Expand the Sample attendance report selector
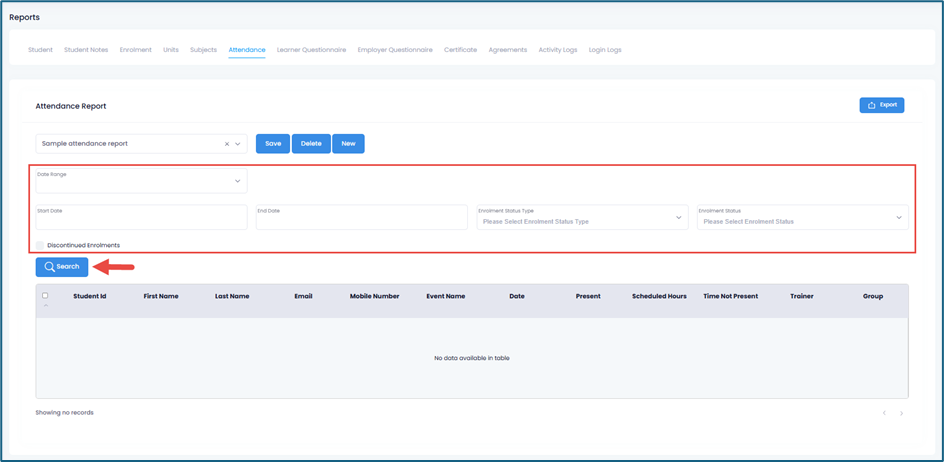The width and height of the screenshot is (944, 462). [238, 144]
